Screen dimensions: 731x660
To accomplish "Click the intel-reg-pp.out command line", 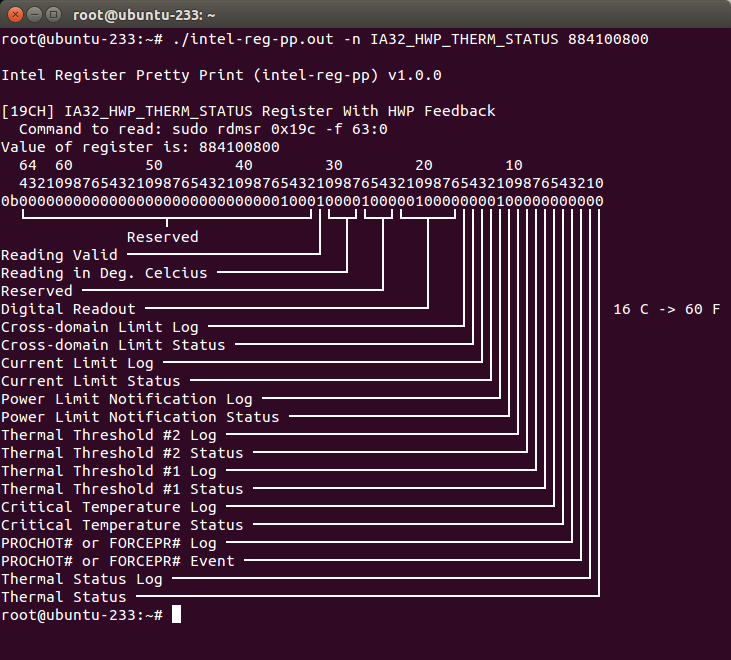I will tap(324, 39).
